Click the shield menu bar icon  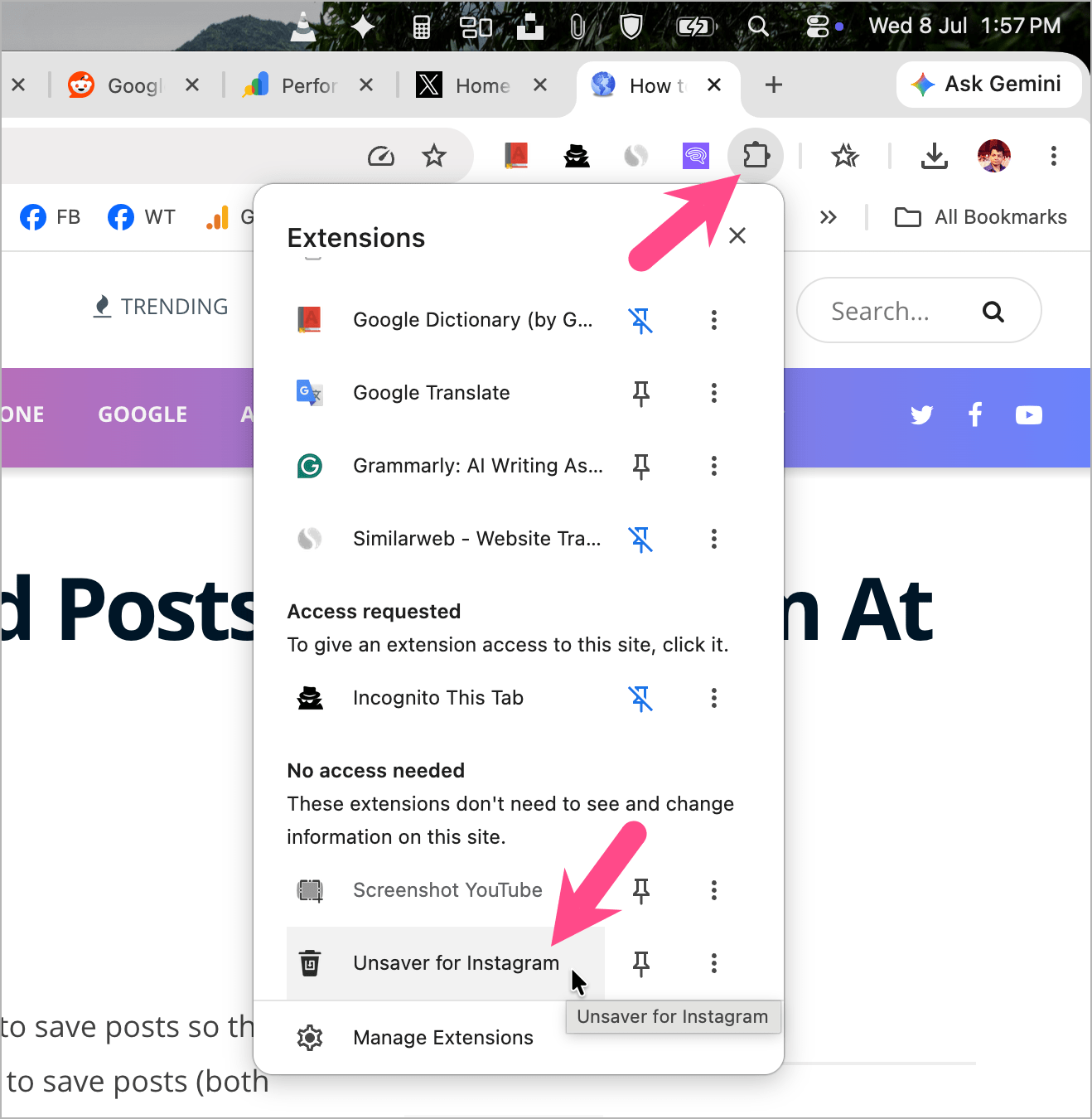(x=631, y=27)
